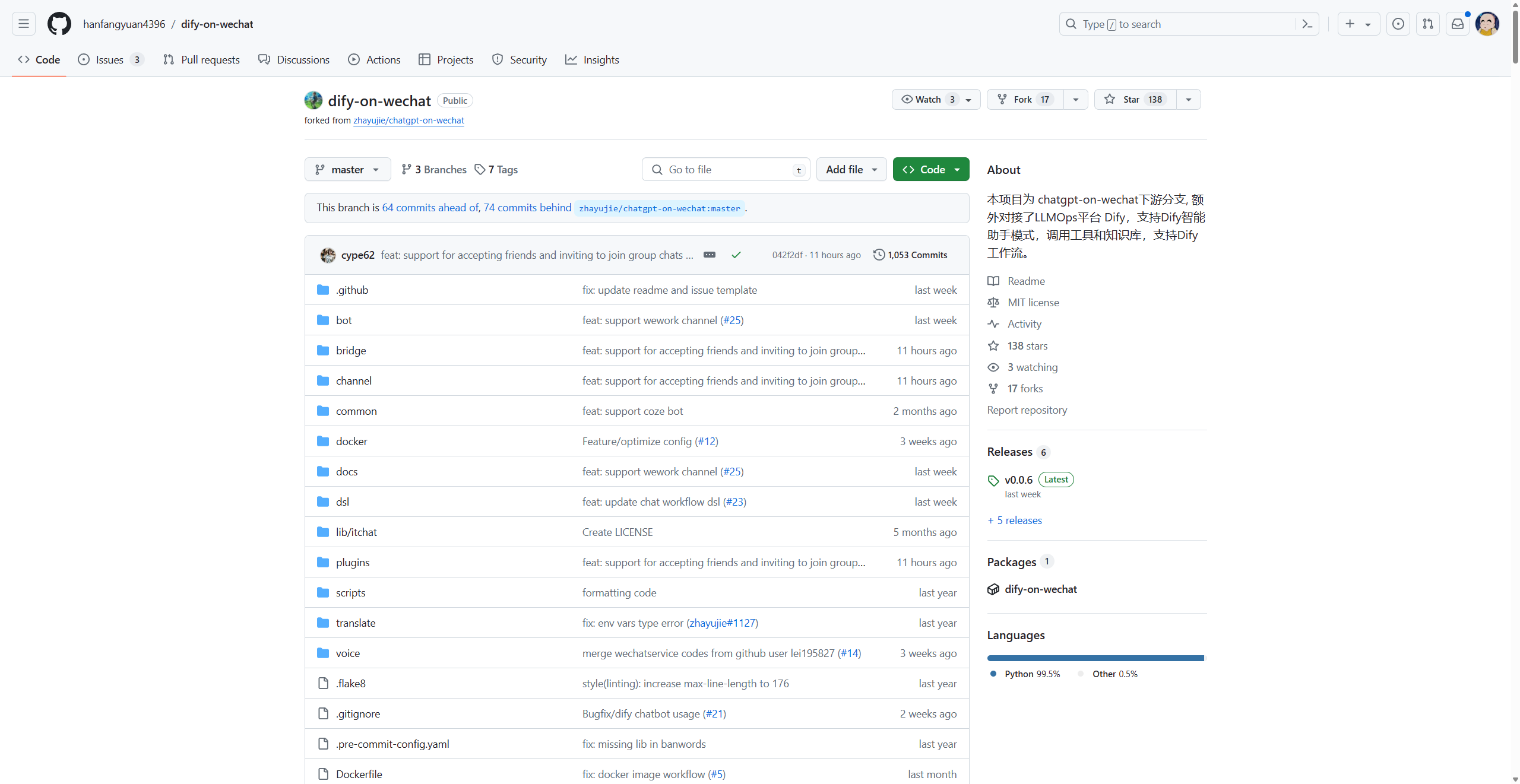Open the hamburger navigation menu

click(24, 24)
